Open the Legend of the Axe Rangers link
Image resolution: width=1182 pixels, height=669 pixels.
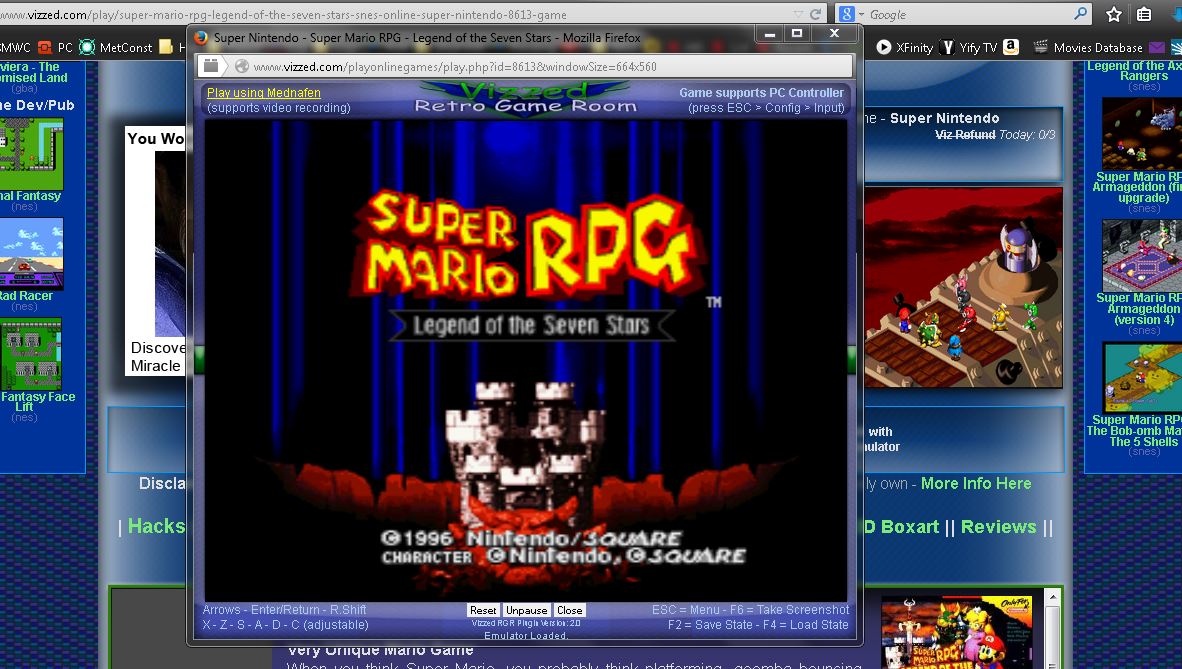click(x=1135, y=71)
